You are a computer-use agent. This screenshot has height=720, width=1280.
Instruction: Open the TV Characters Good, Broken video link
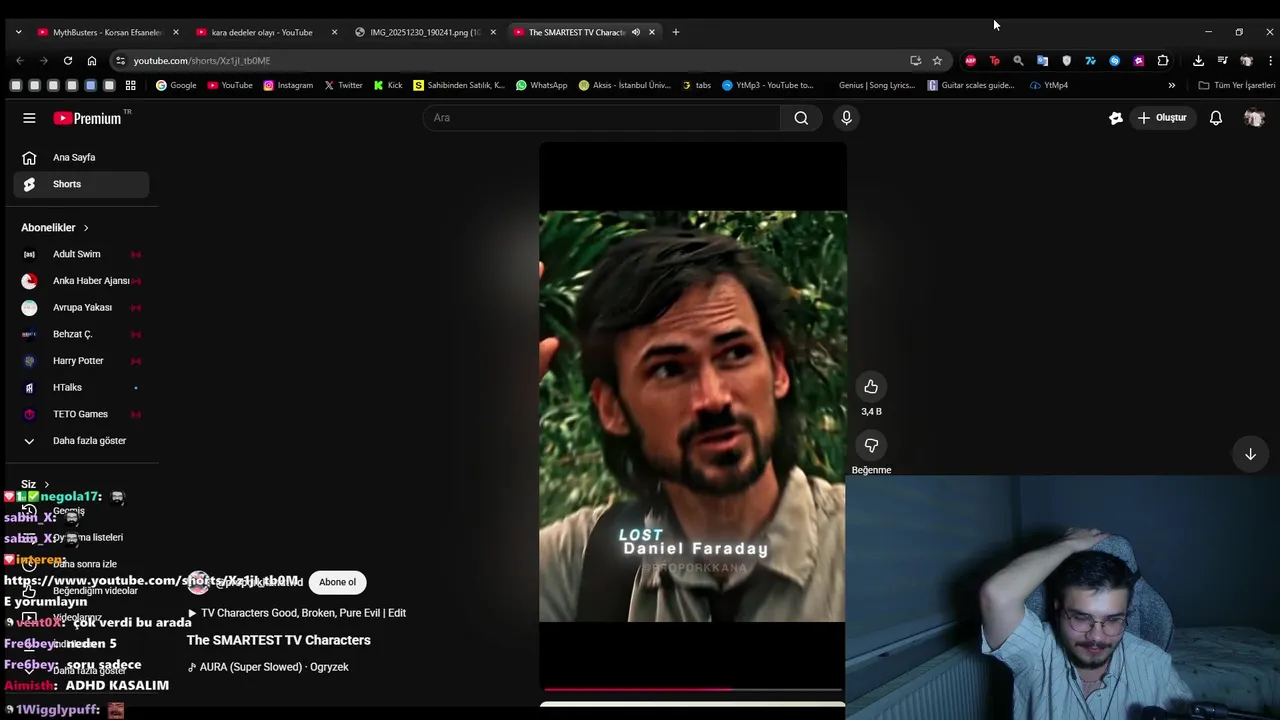point(297,613)
